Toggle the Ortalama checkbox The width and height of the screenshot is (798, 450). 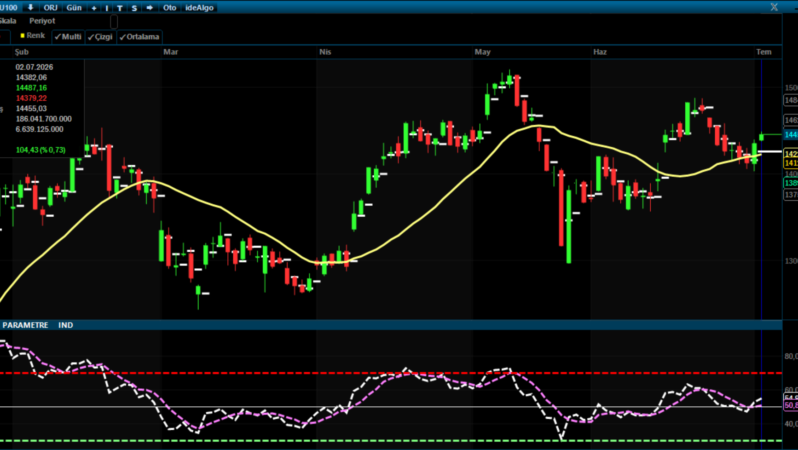[x=139, y=37]
